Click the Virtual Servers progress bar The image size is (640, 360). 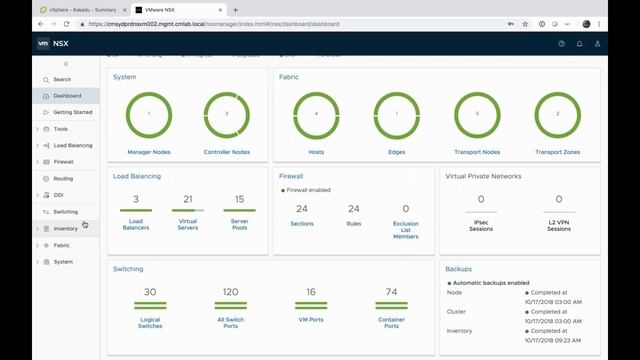click(x=188, y=210)
